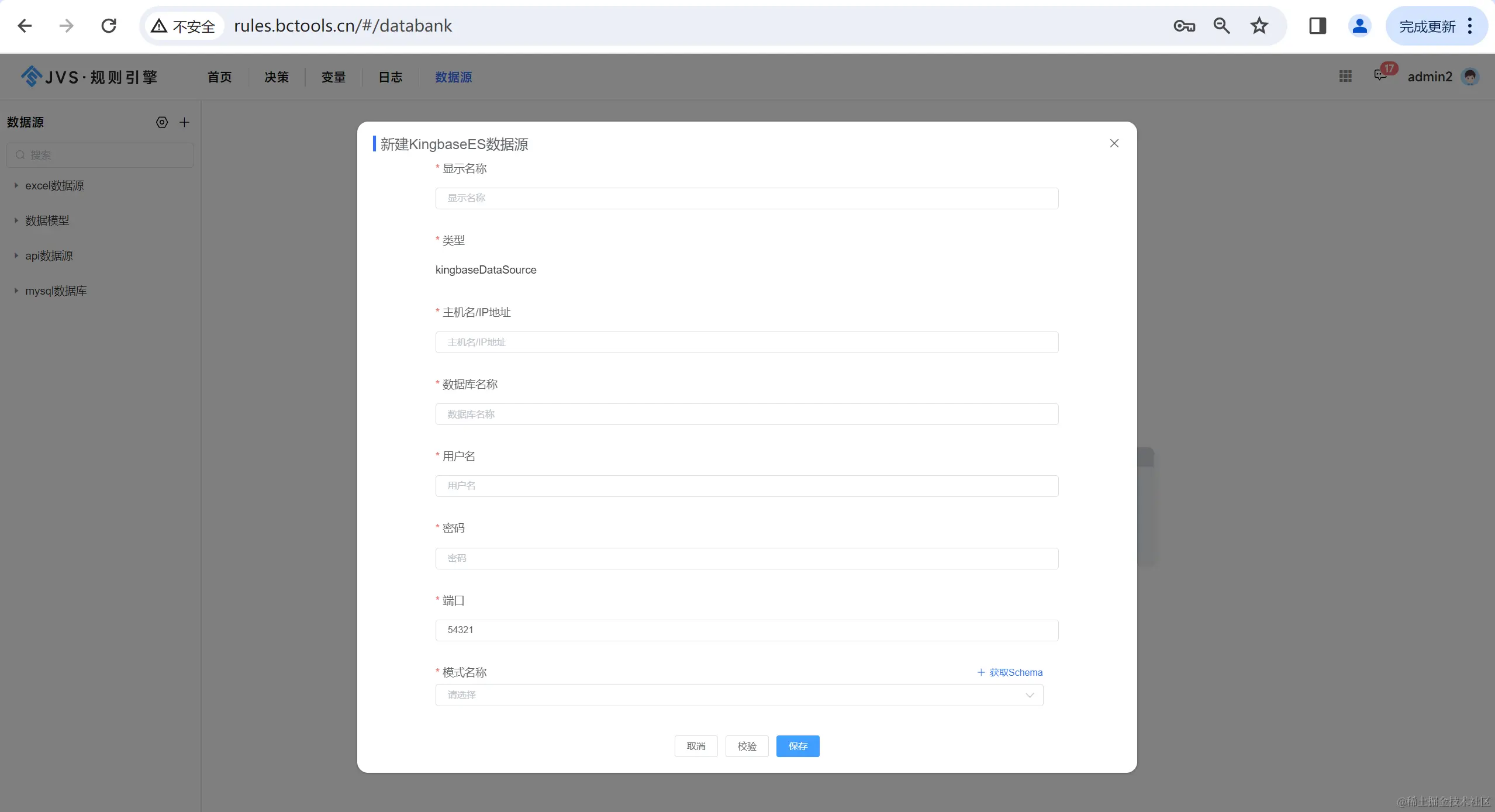Image resolution: width=1495 pixels, height=812 pixels.
Task: Open the 模式名称 dropdown
Action: coord(739,695)
